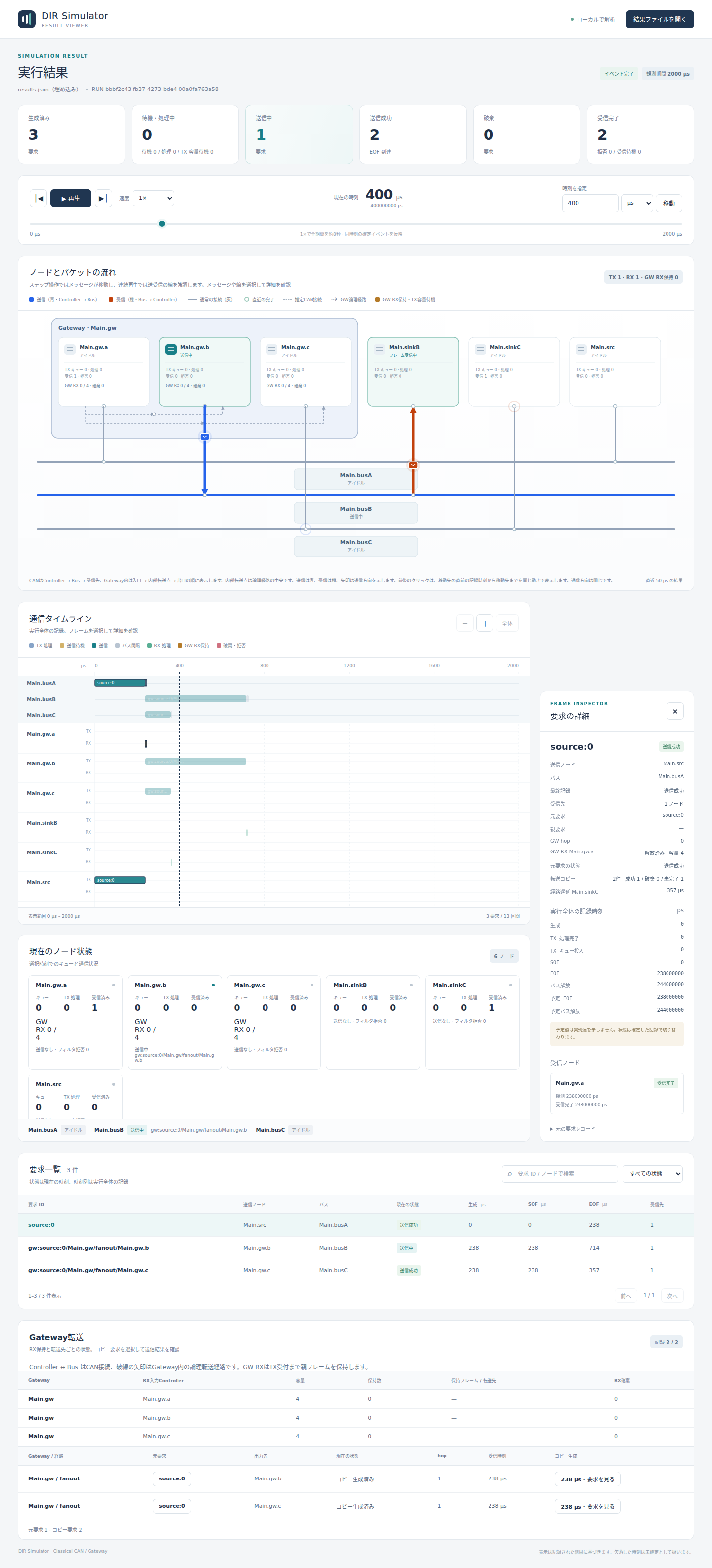Image resolution: width=712 pixels, height=1568 pixels.
Task: Click source:0 chip in the Main.gw.c fanout row
Action: pos(172,1506)
